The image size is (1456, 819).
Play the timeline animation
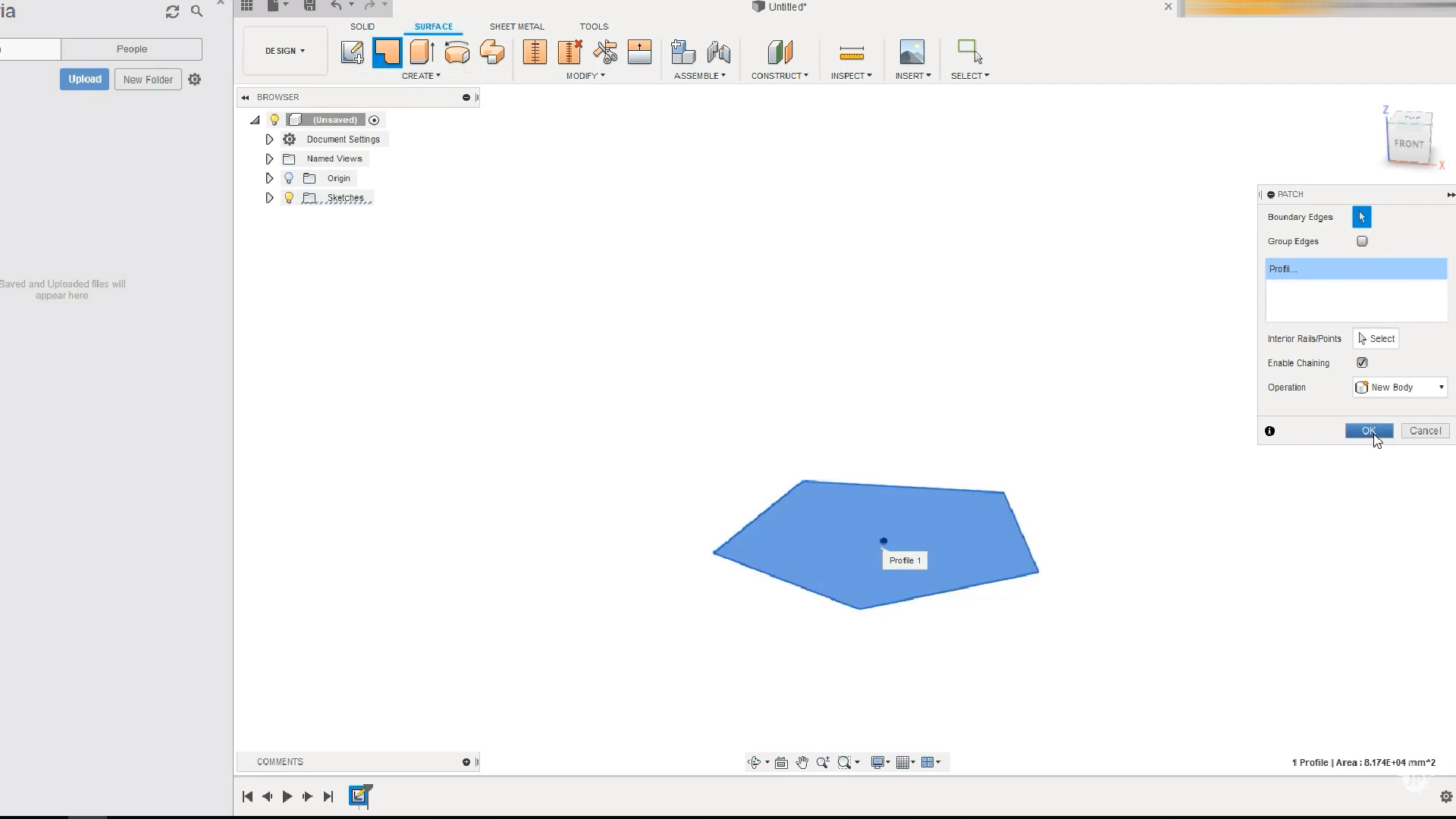pyautogui.click(x=287, y=796)
